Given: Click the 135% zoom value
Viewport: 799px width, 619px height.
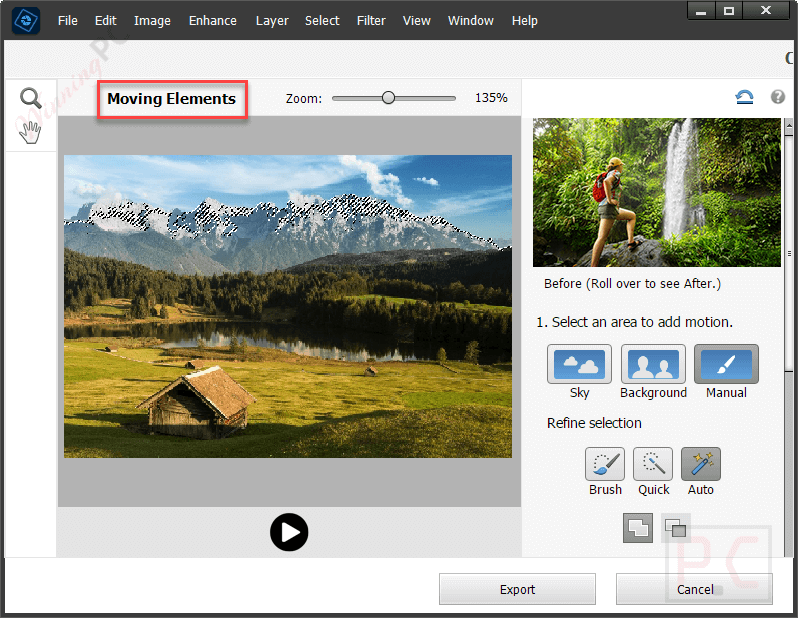Looking at the screenshot, I should [491, 98].
